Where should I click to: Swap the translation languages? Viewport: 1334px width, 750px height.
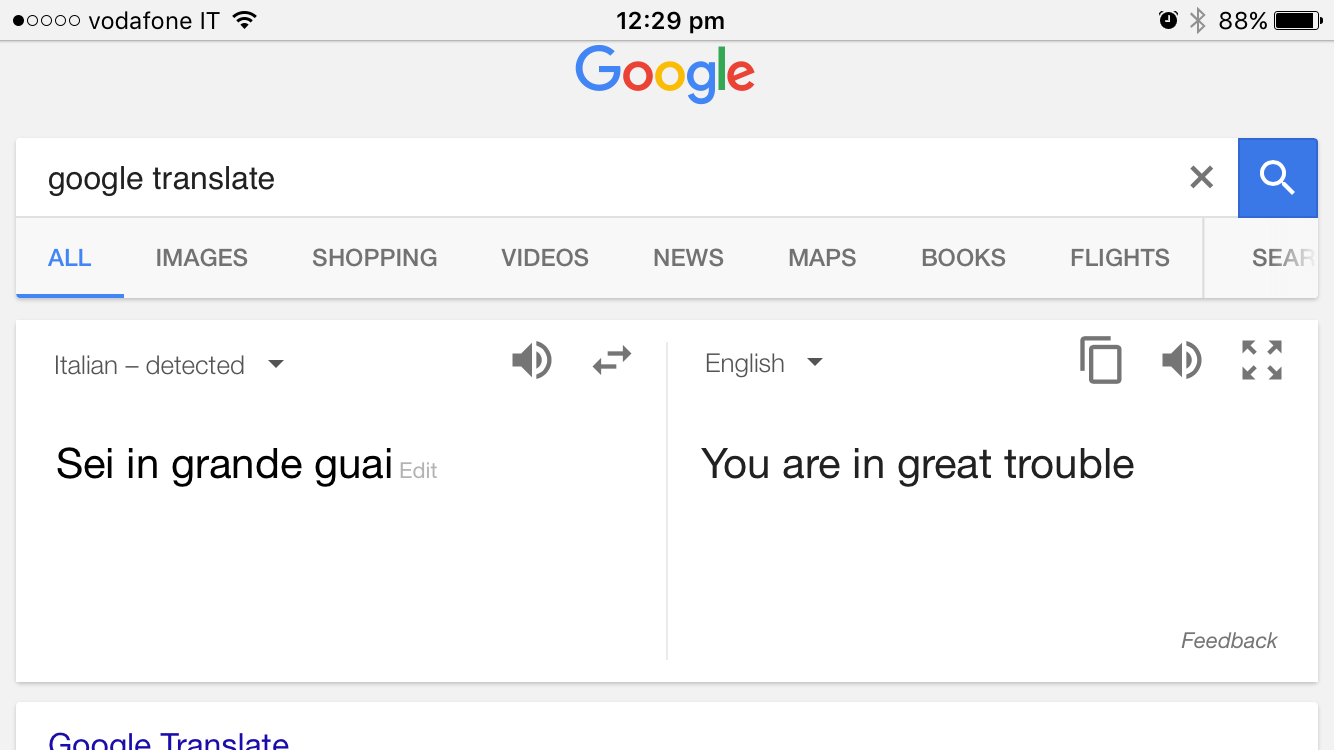pos(612,360)
